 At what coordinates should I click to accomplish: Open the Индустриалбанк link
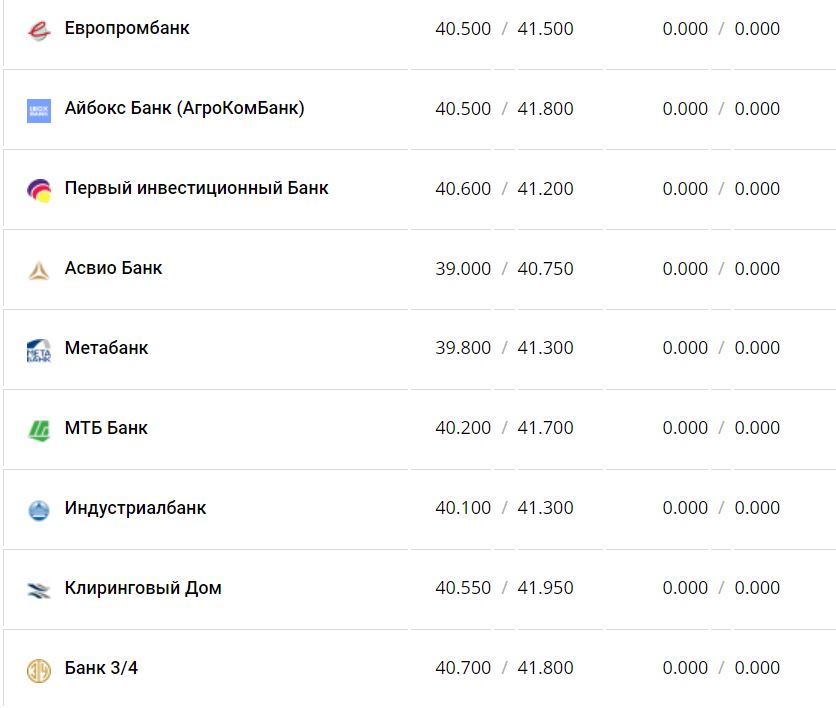[x=135, y=508]
